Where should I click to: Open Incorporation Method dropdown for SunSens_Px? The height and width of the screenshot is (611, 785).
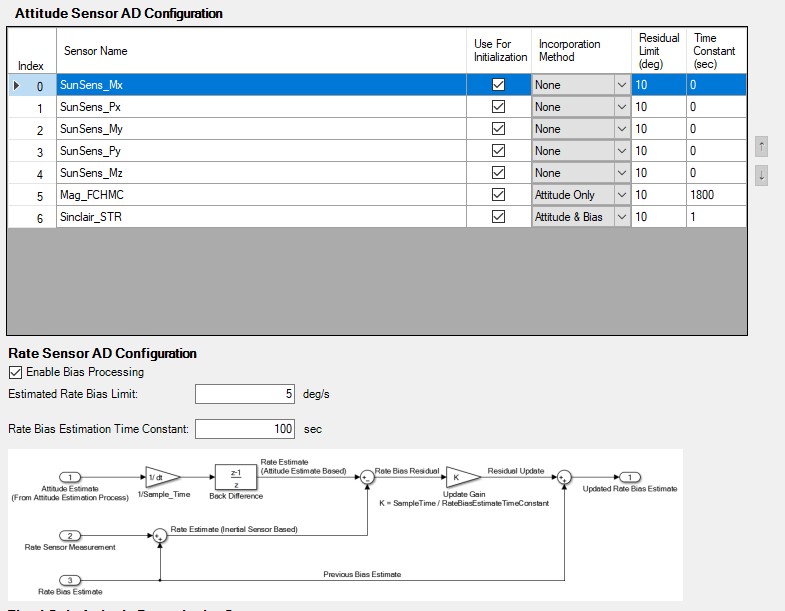click(x=621, y=107)
